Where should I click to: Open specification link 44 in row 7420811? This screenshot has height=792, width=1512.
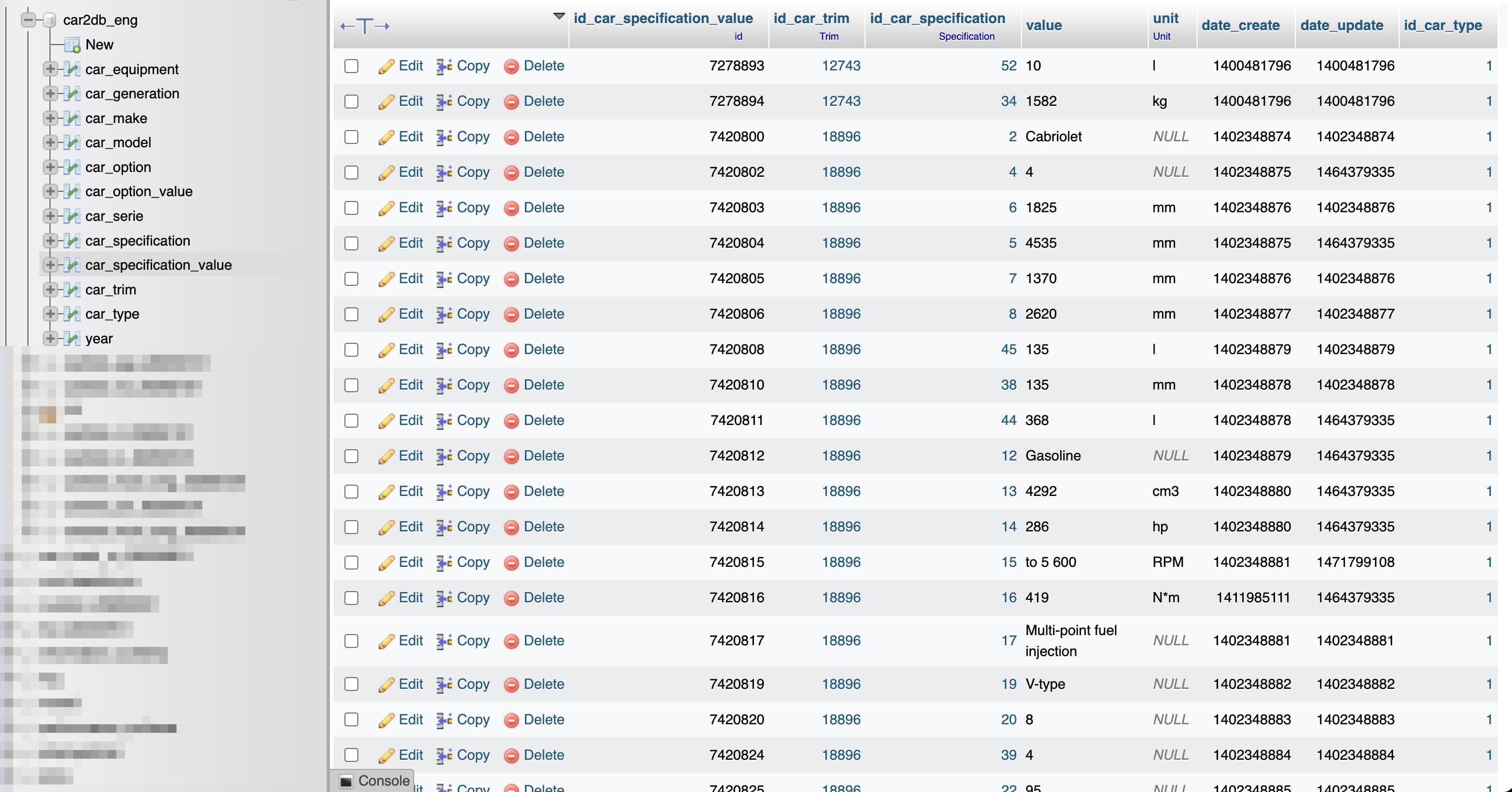coord(1009,420)
